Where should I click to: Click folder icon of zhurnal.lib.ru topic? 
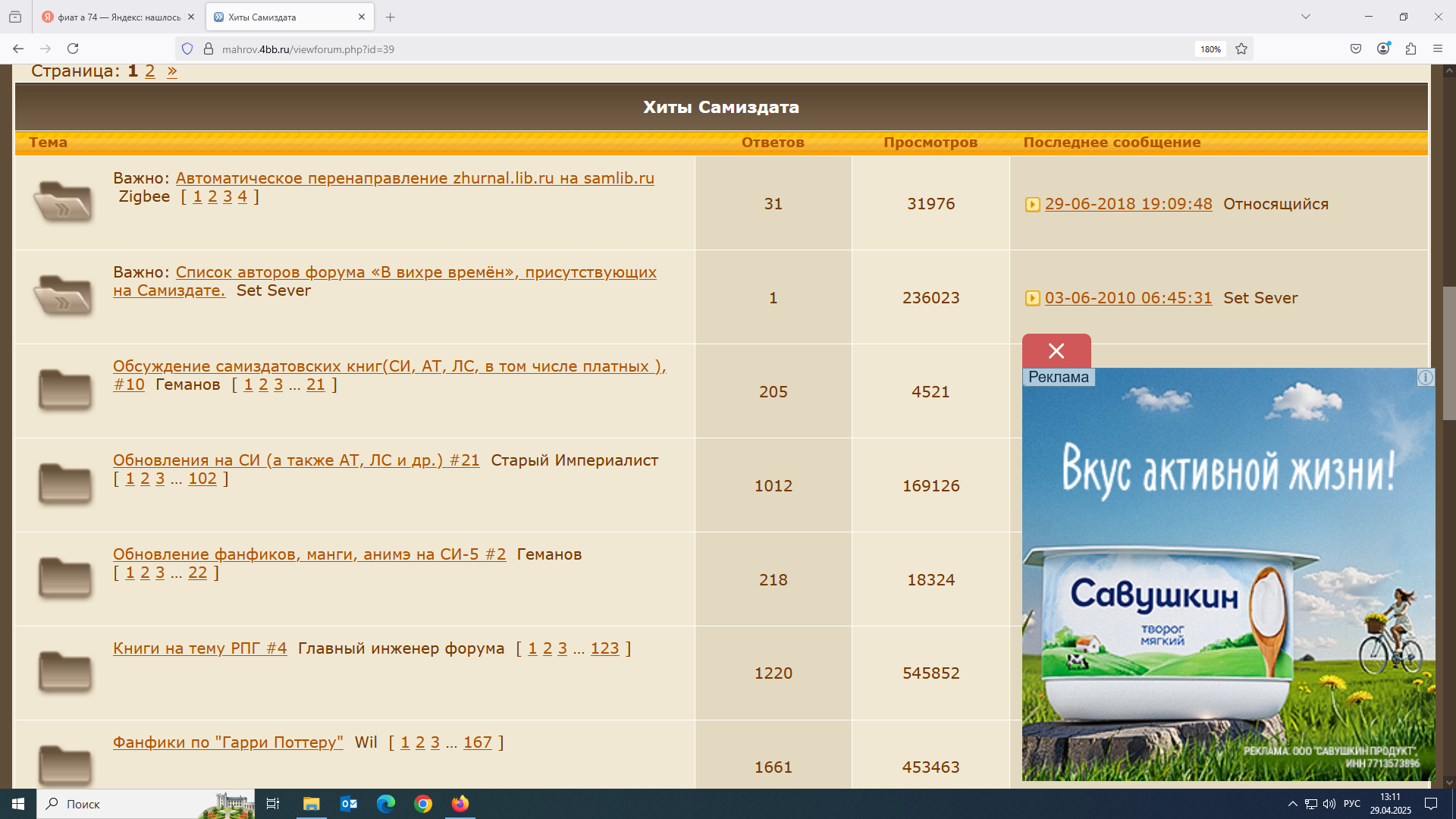click(64, 202)
